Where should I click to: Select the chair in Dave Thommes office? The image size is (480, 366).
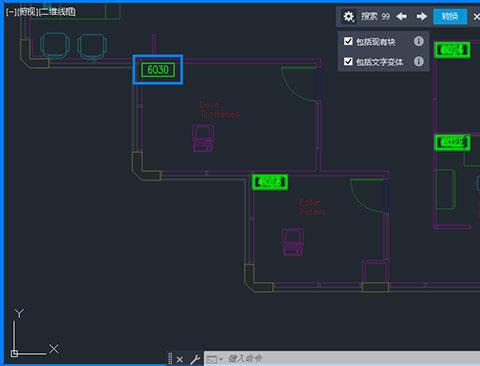tap(203, 138)
